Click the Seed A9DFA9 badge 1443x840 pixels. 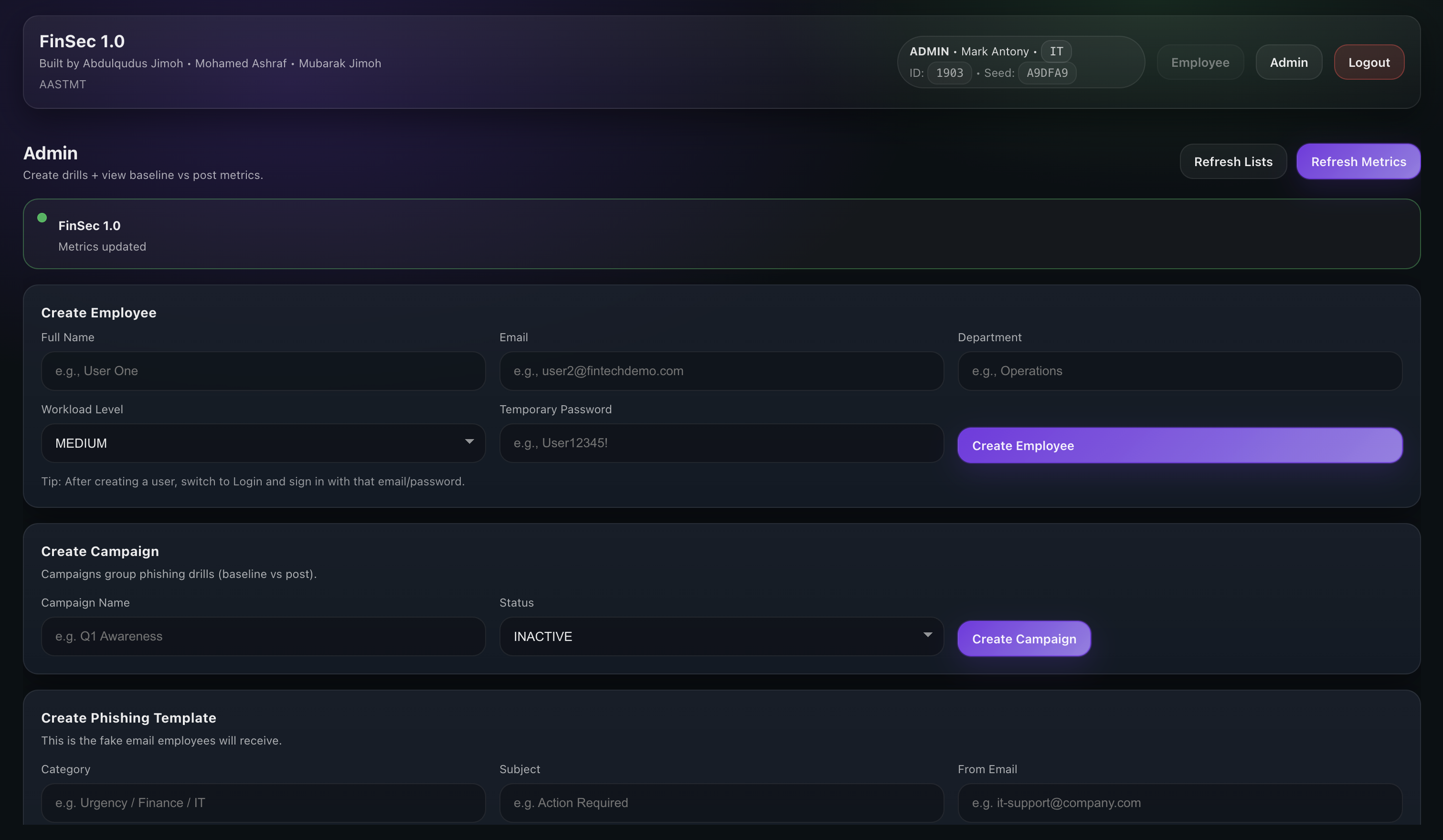point(1046,73)
